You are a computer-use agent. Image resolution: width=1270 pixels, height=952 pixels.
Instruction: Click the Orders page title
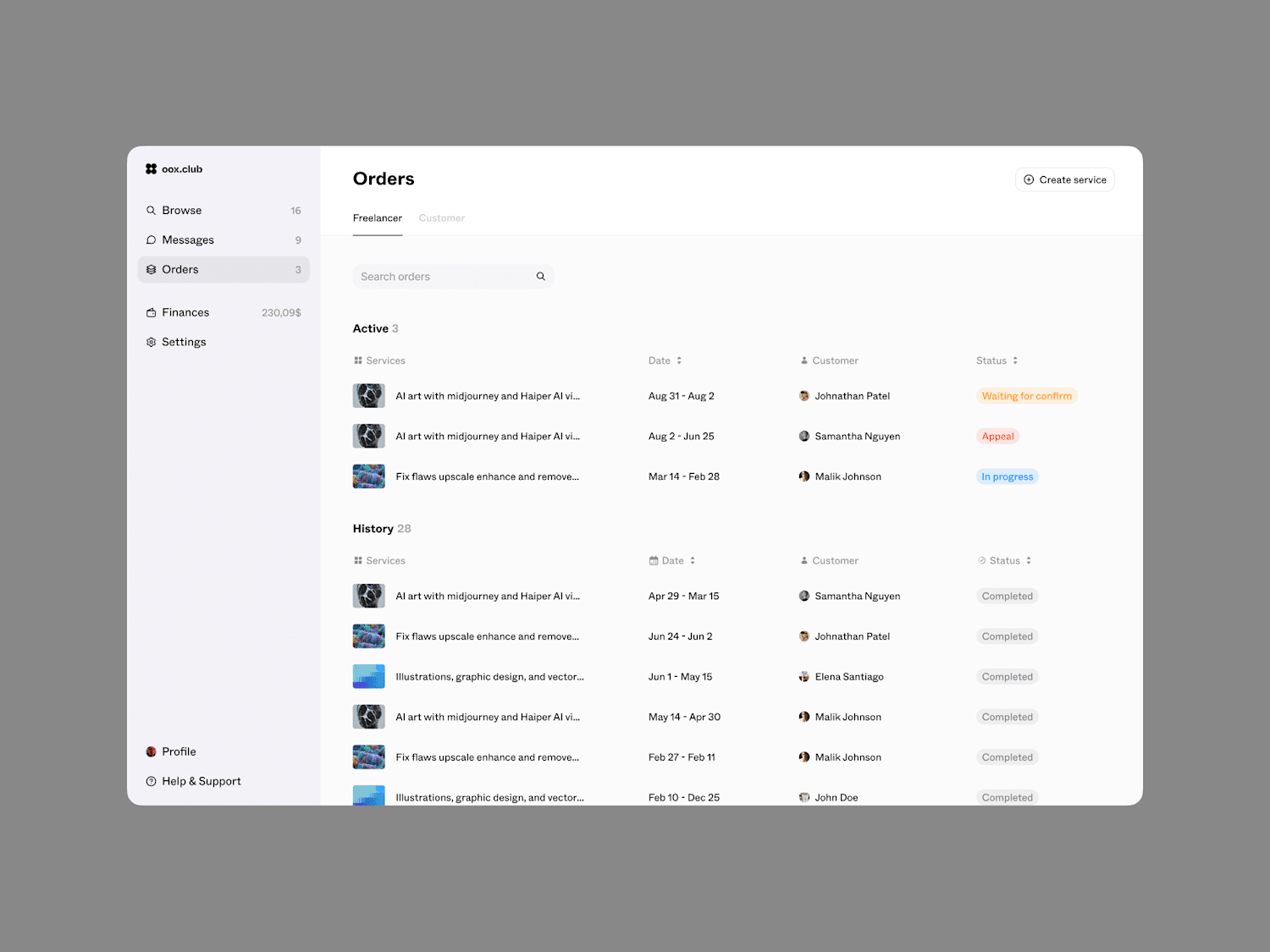(384, 179)
